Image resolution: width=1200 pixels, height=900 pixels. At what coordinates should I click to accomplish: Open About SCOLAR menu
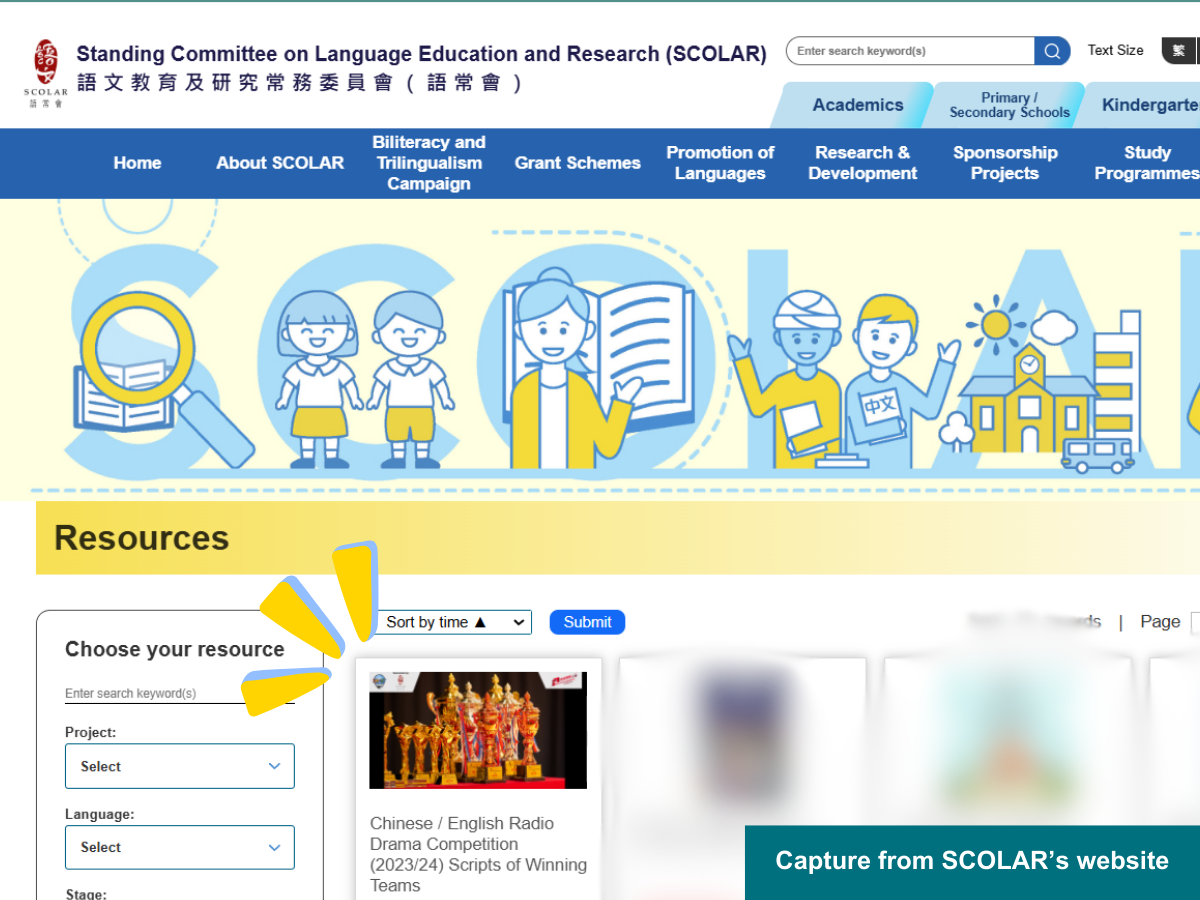[x=280, y=163]
